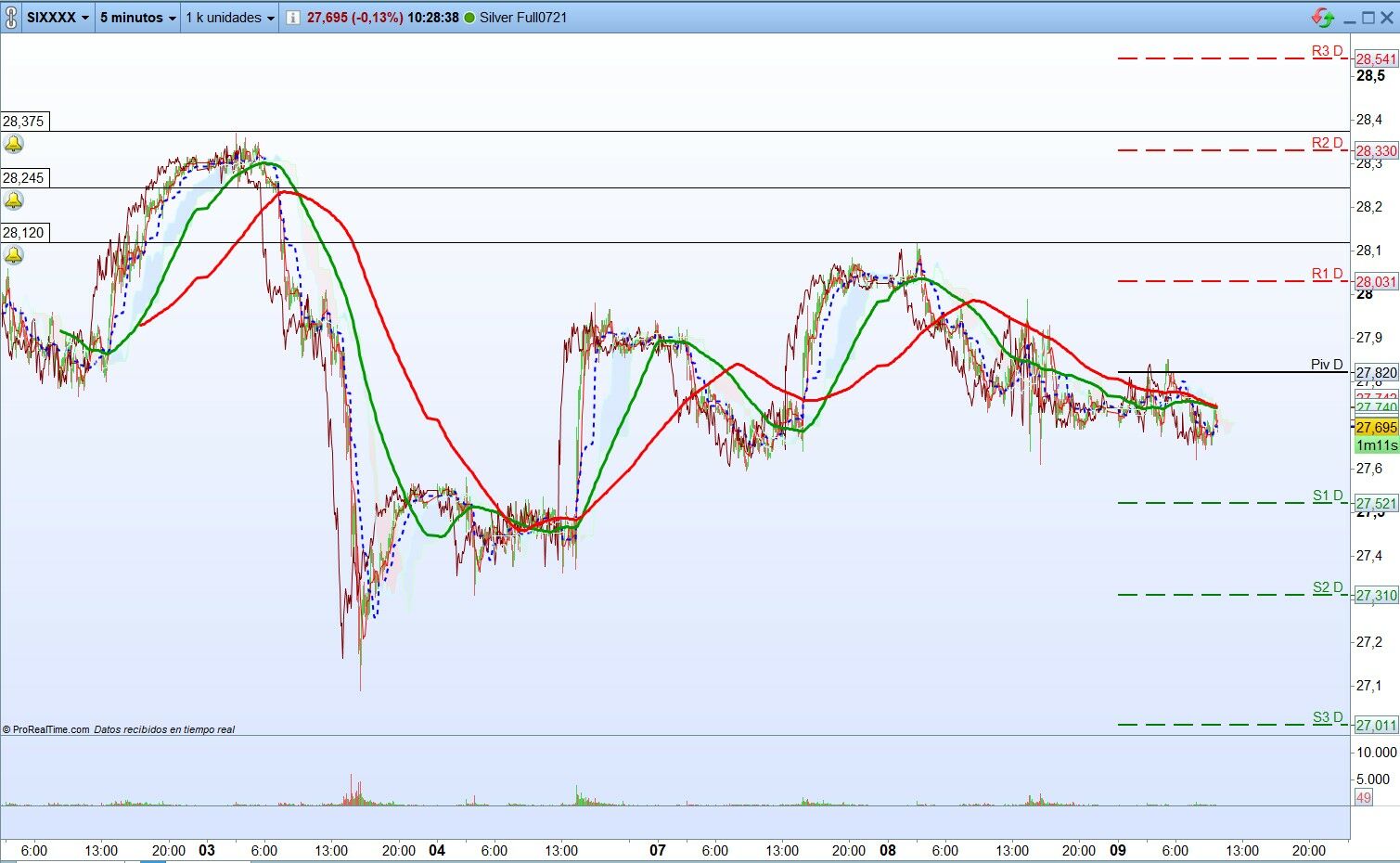Viewport: 1400px width, 863px height.
Task: Click the 10.000 volume scale label
Action: [x=1376, y=753]
